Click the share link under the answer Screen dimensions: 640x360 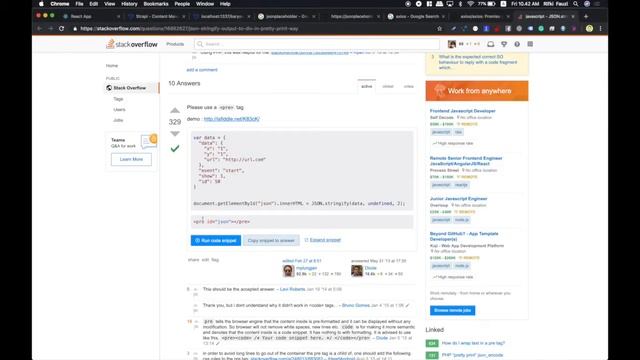[x=193, y=260]
